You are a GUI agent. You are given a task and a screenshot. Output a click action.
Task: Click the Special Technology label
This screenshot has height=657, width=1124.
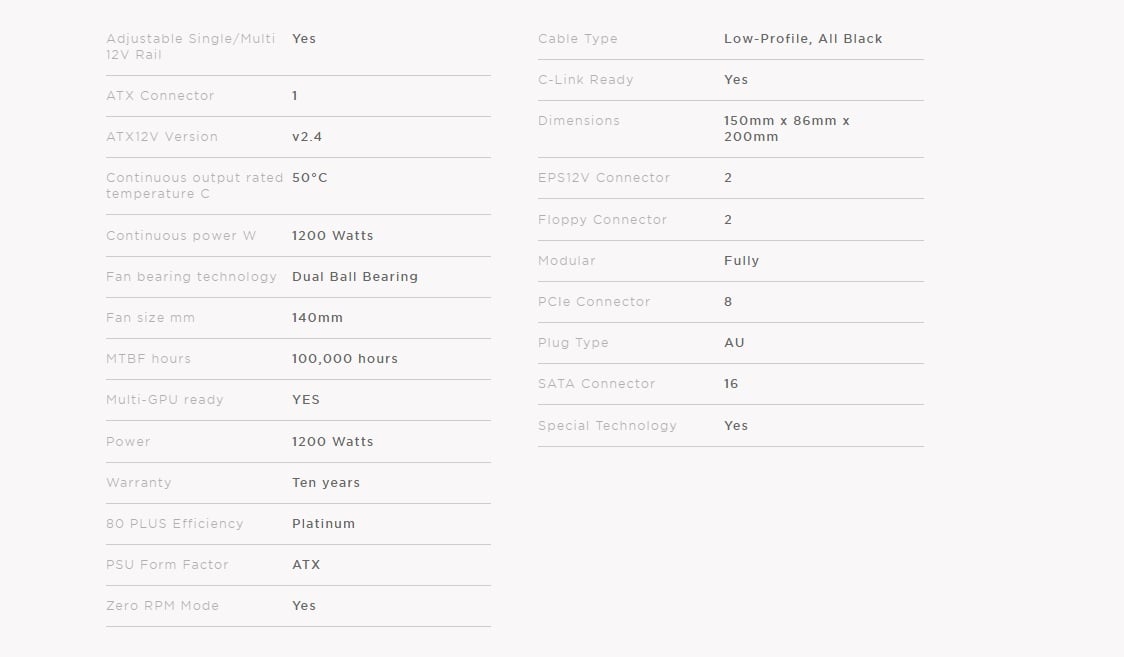607,426
